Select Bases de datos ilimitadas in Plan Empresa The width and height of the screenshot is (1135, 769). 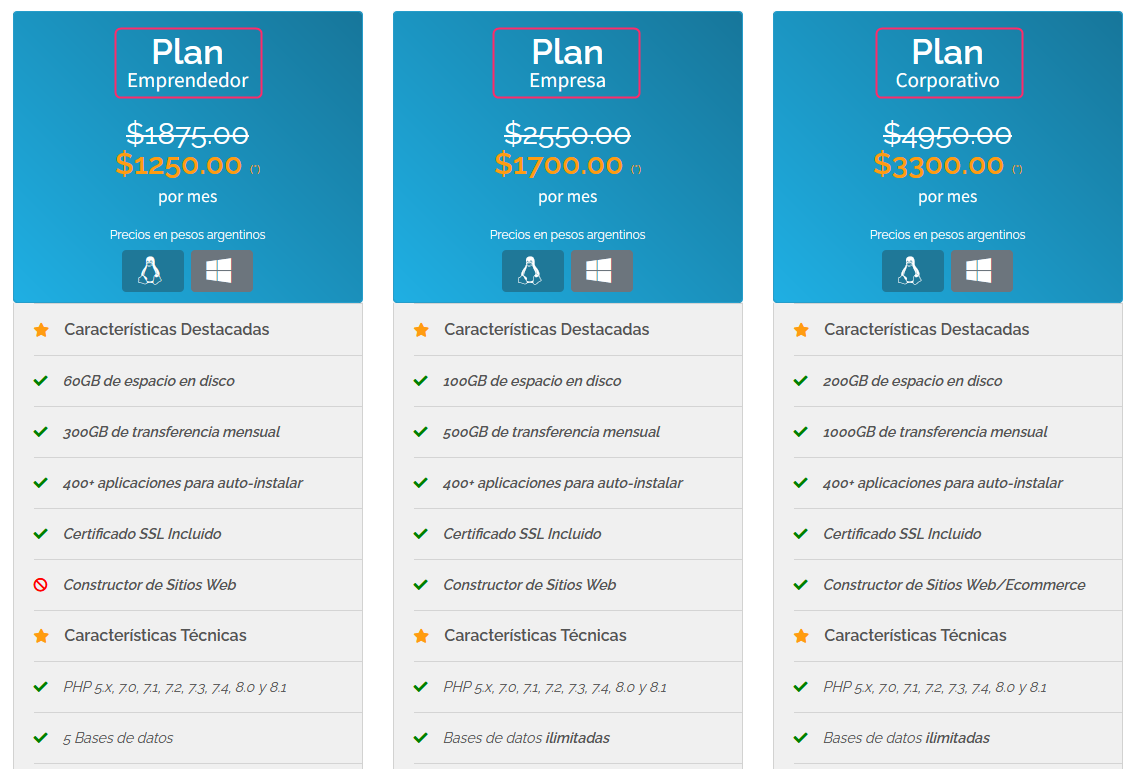(x=526, y=738)
